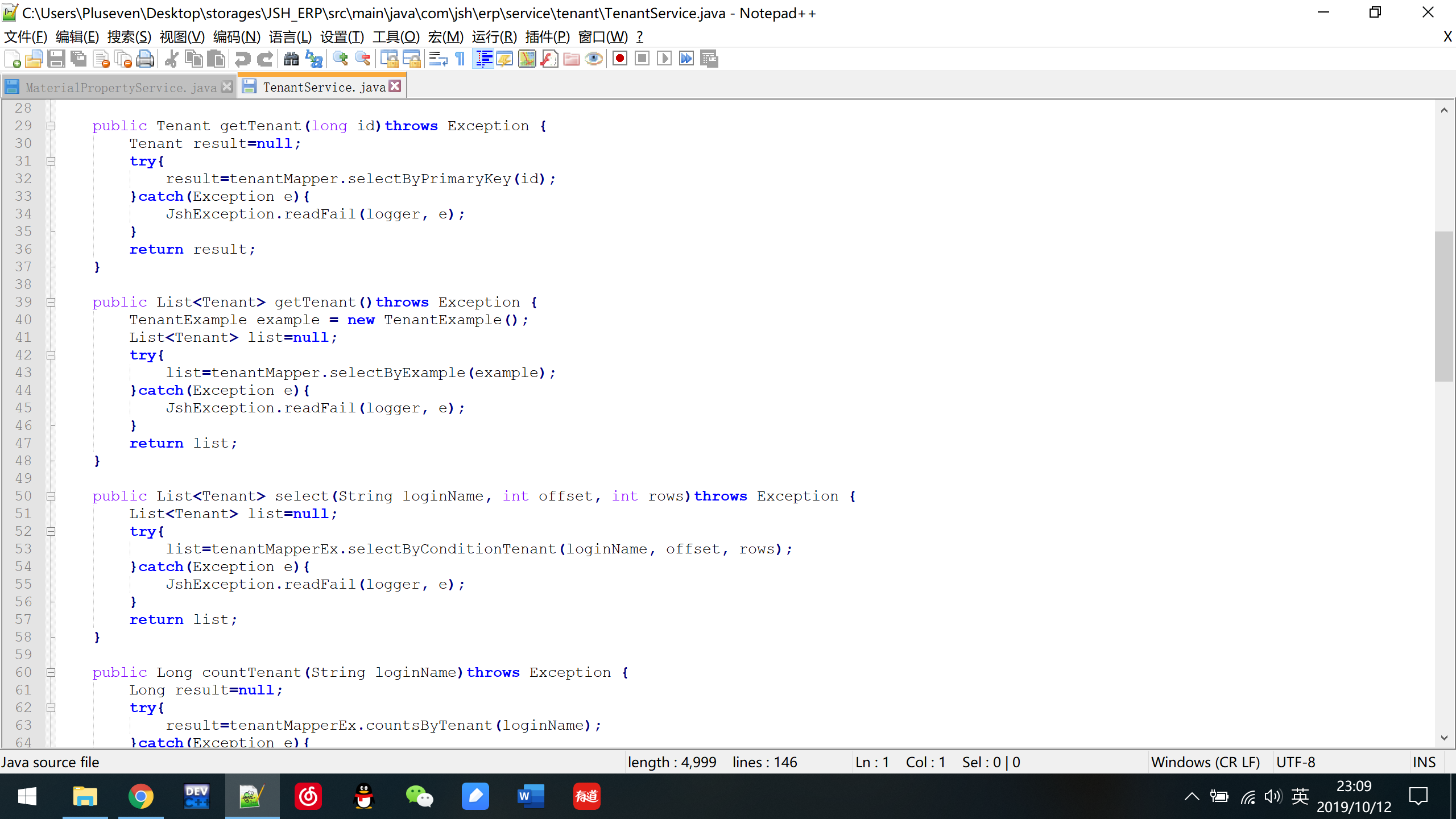Start macro recording with red dot icon
This screenshot has height=819, width=1456.
620,59
